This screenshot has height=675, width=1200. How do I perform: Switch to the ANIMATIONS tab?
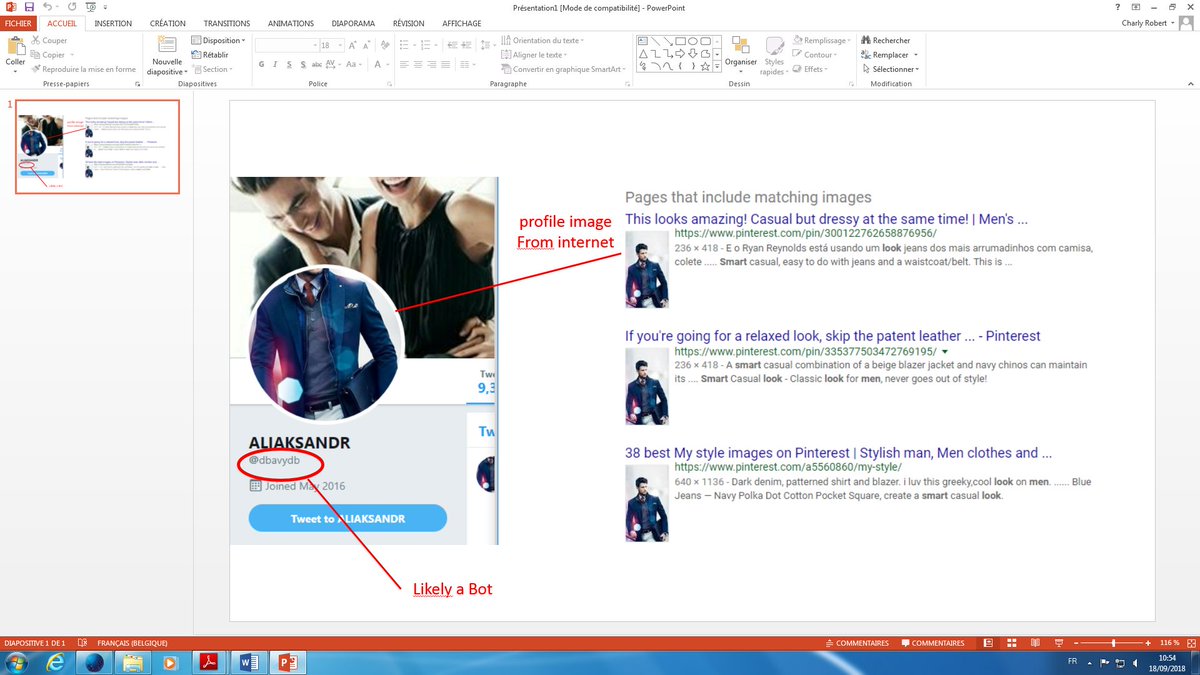click(291, 23)
